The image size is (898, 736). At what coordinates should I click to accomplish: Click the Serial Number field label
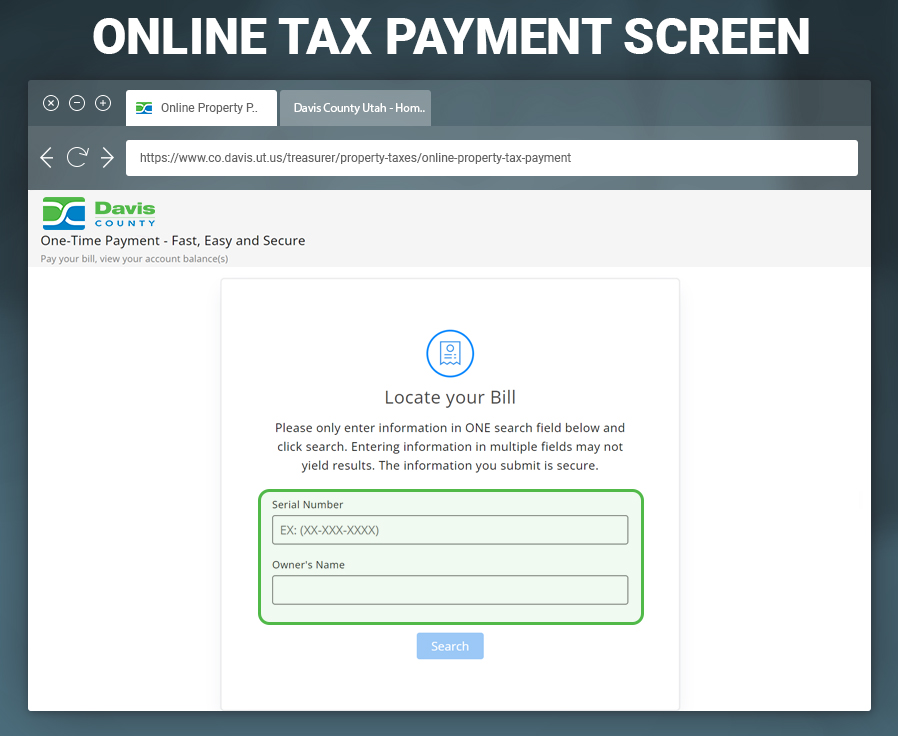click(x=308, y=505)
